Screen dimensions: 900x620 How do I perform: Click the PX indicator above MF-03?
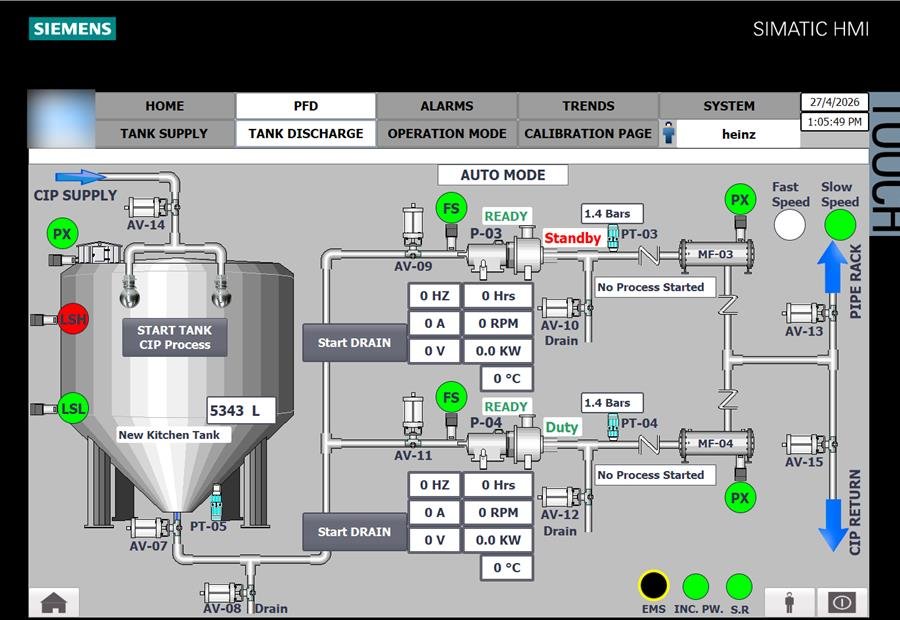pyautogui.click(x=740, y=200)
